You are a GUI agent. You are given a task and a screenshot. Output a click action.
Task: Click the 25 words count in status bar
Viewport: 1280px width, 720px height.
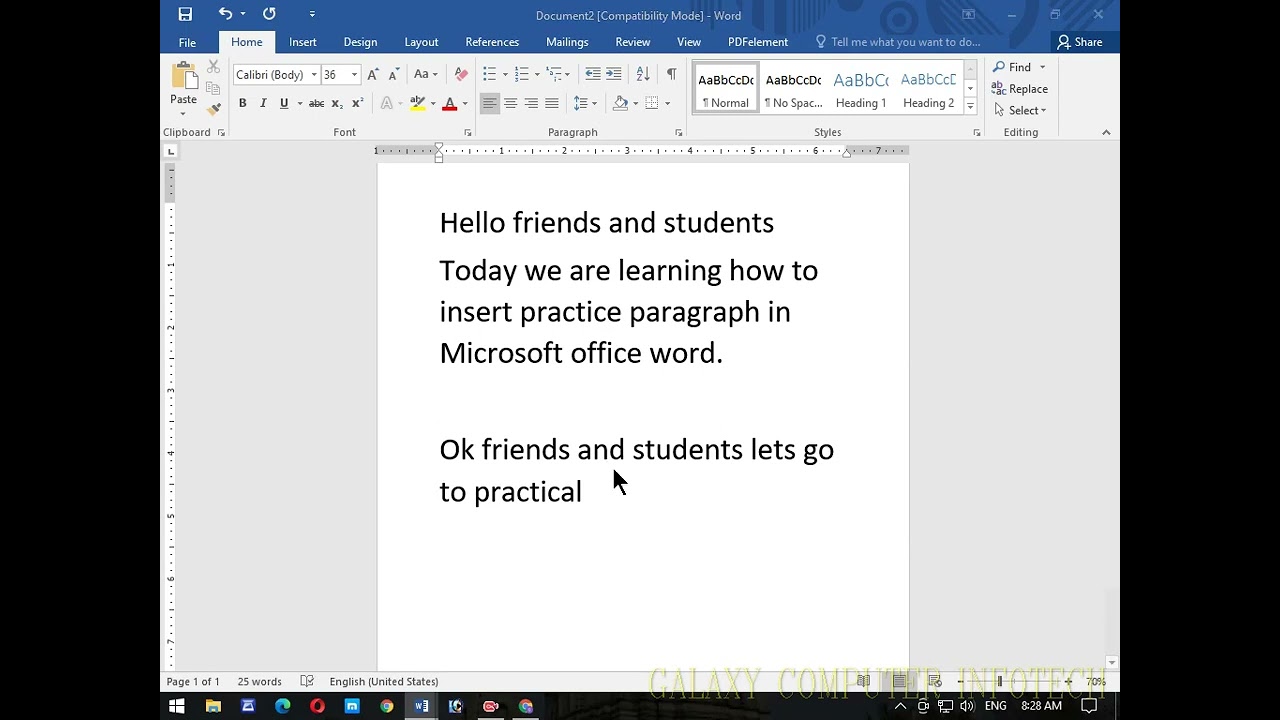point(259,682)
